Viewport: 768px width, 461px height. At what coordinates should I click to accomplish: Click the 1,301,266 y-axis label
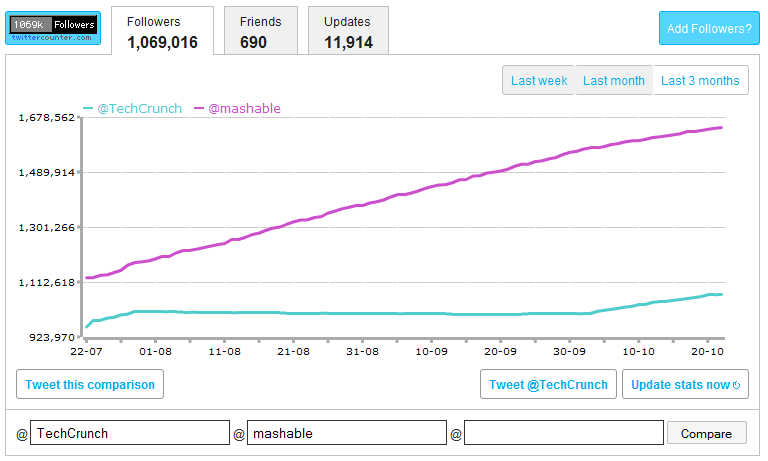[47, 227]
